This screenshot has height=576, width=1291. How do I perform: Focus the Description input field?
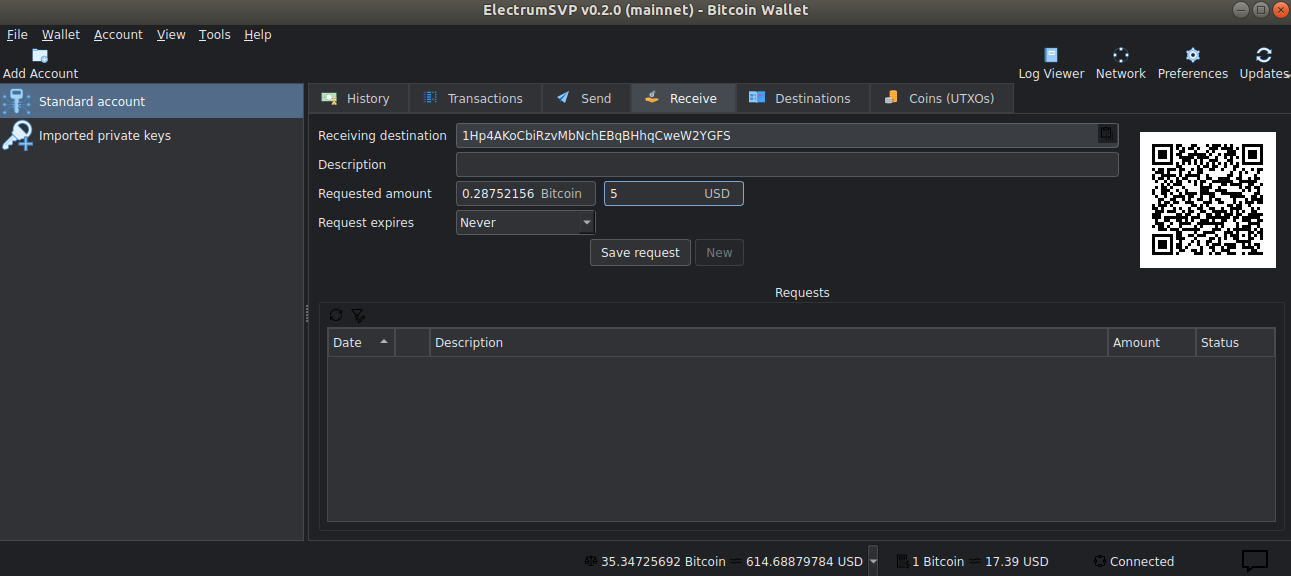tap(787, 164)
